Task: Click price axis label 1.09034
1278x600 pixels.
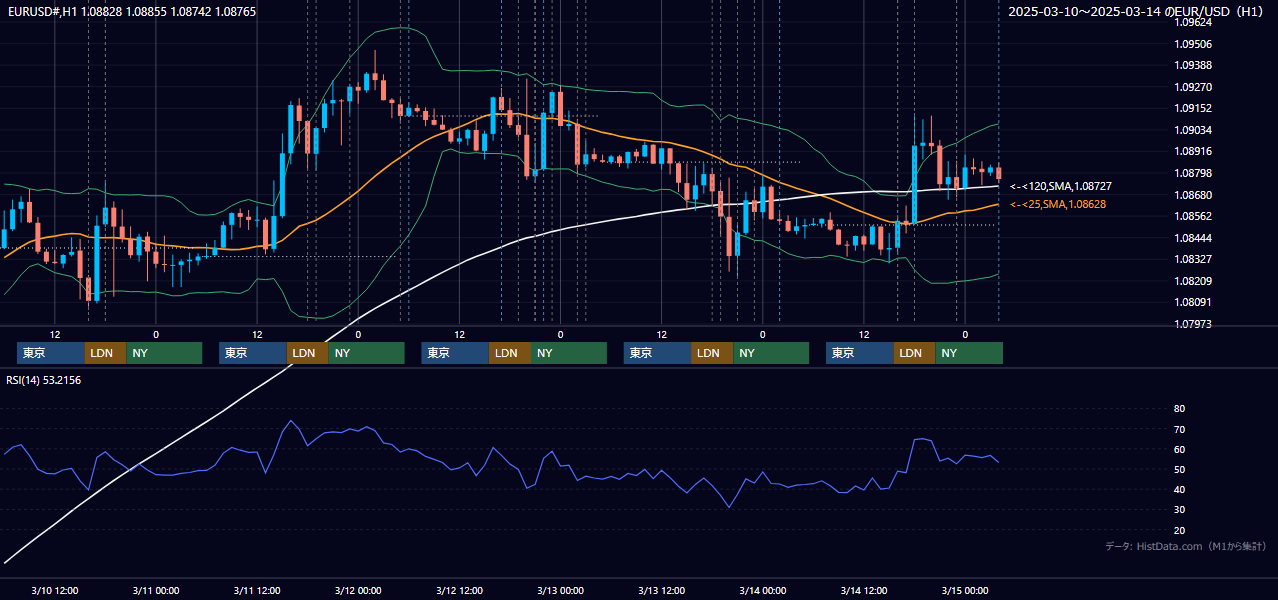Action: 1192,130
